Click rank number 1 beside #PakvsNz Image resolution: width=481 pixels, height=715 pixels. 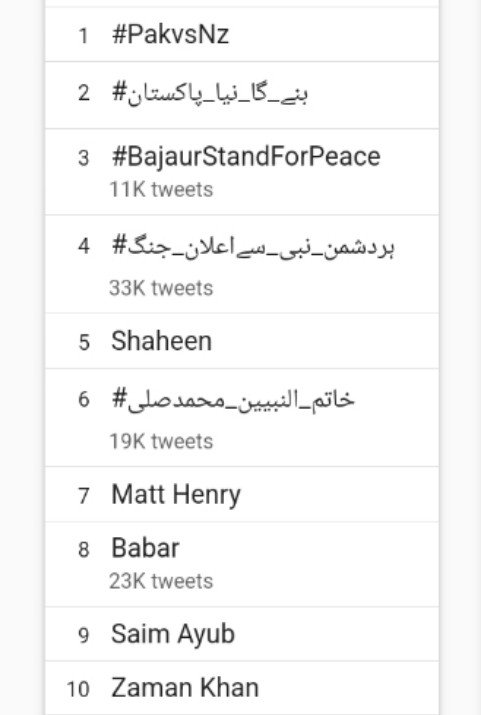[83, 35]
